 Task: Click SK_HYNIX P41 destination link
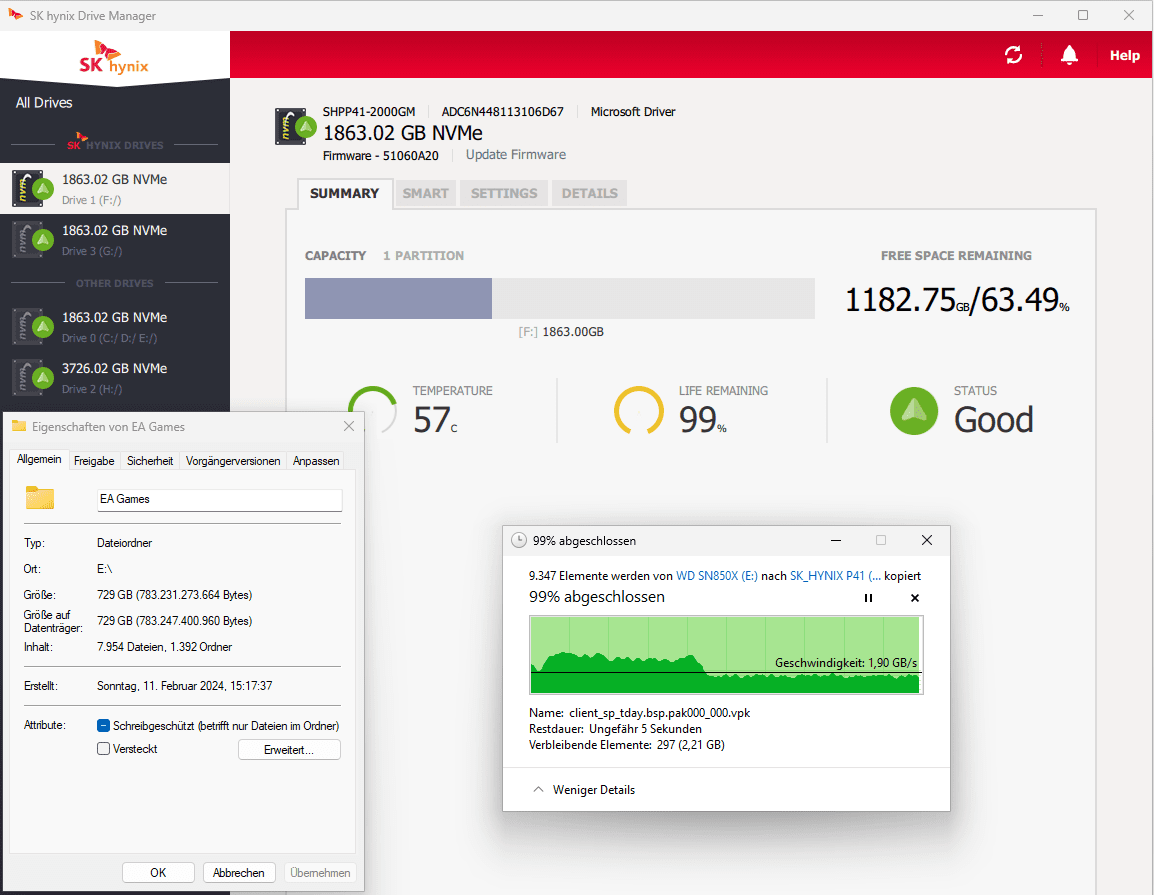835,576
